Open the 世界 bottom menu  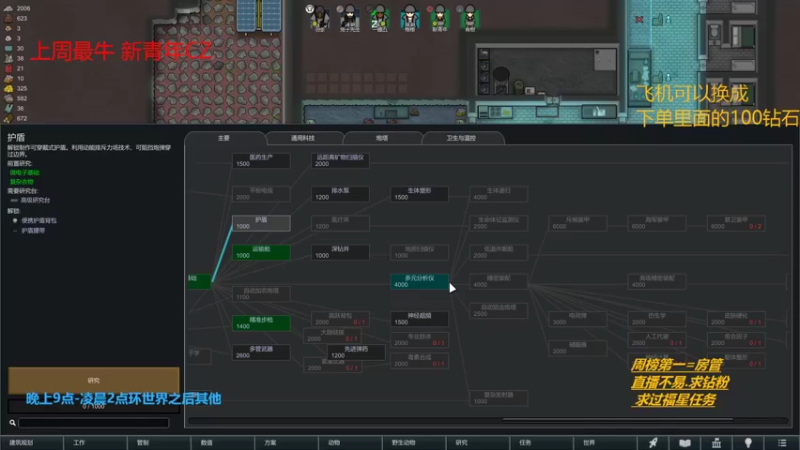(606, 443)
